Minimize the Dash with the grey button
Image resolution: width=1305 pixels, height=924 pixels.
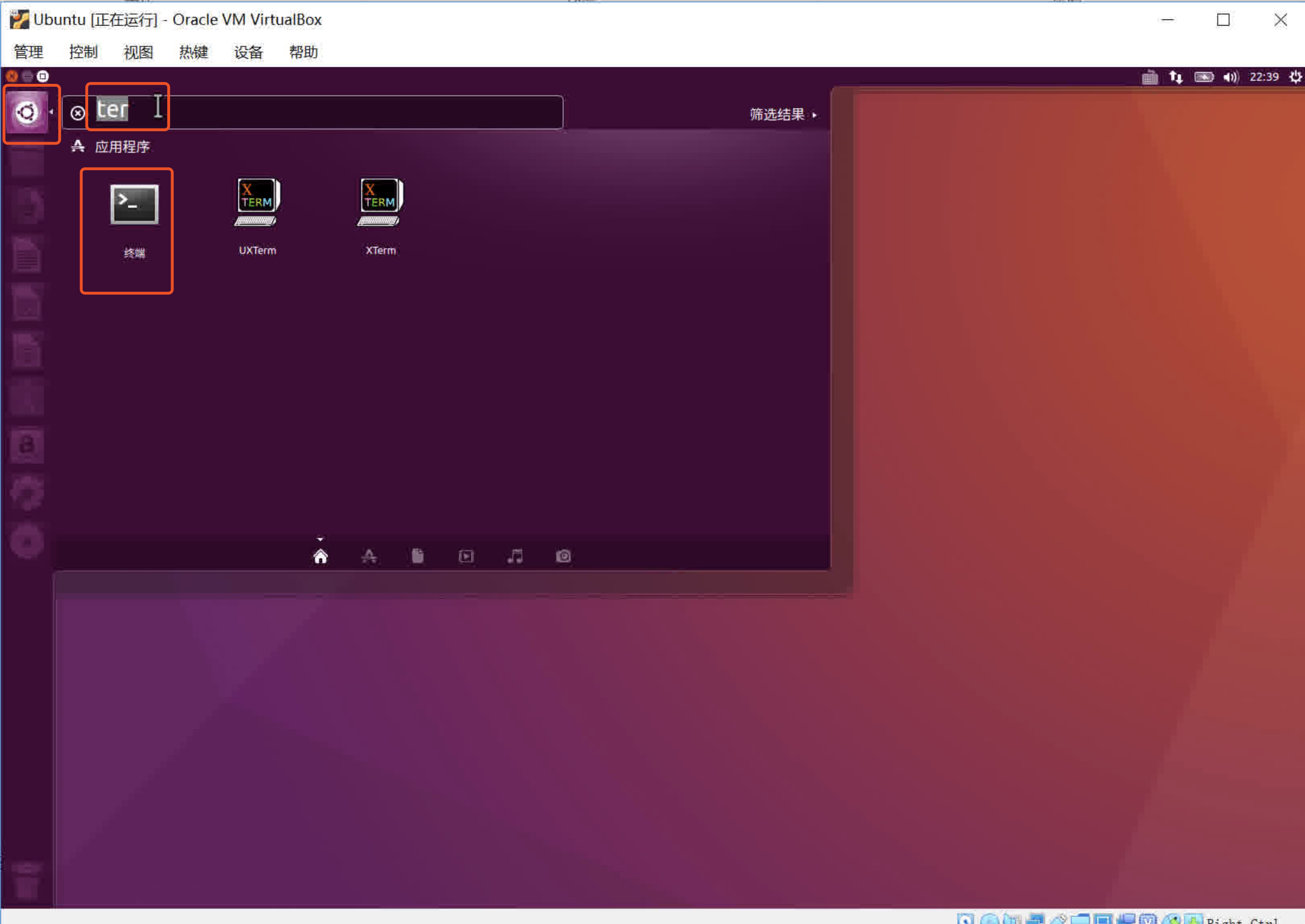(27, 76)
